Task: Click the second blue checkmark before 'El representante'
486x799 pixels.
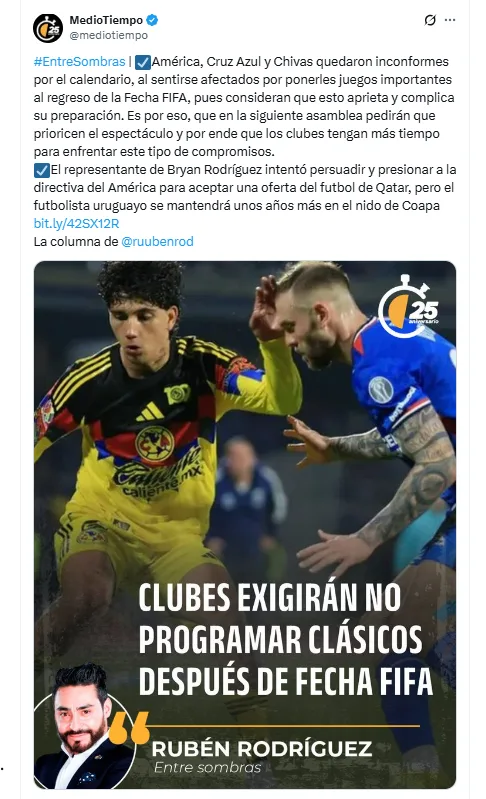Action: [x=41, y=170]
